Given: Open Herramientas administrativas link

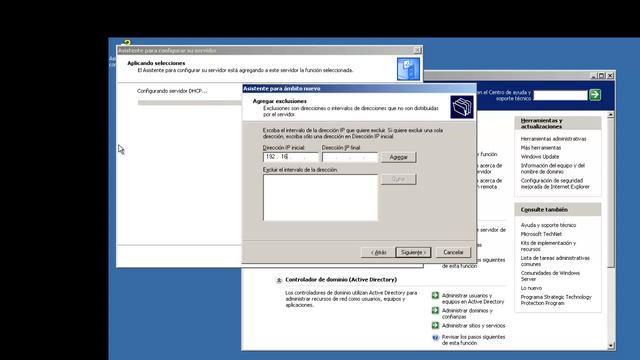Looking at the screenshot, I should point(553,139).
